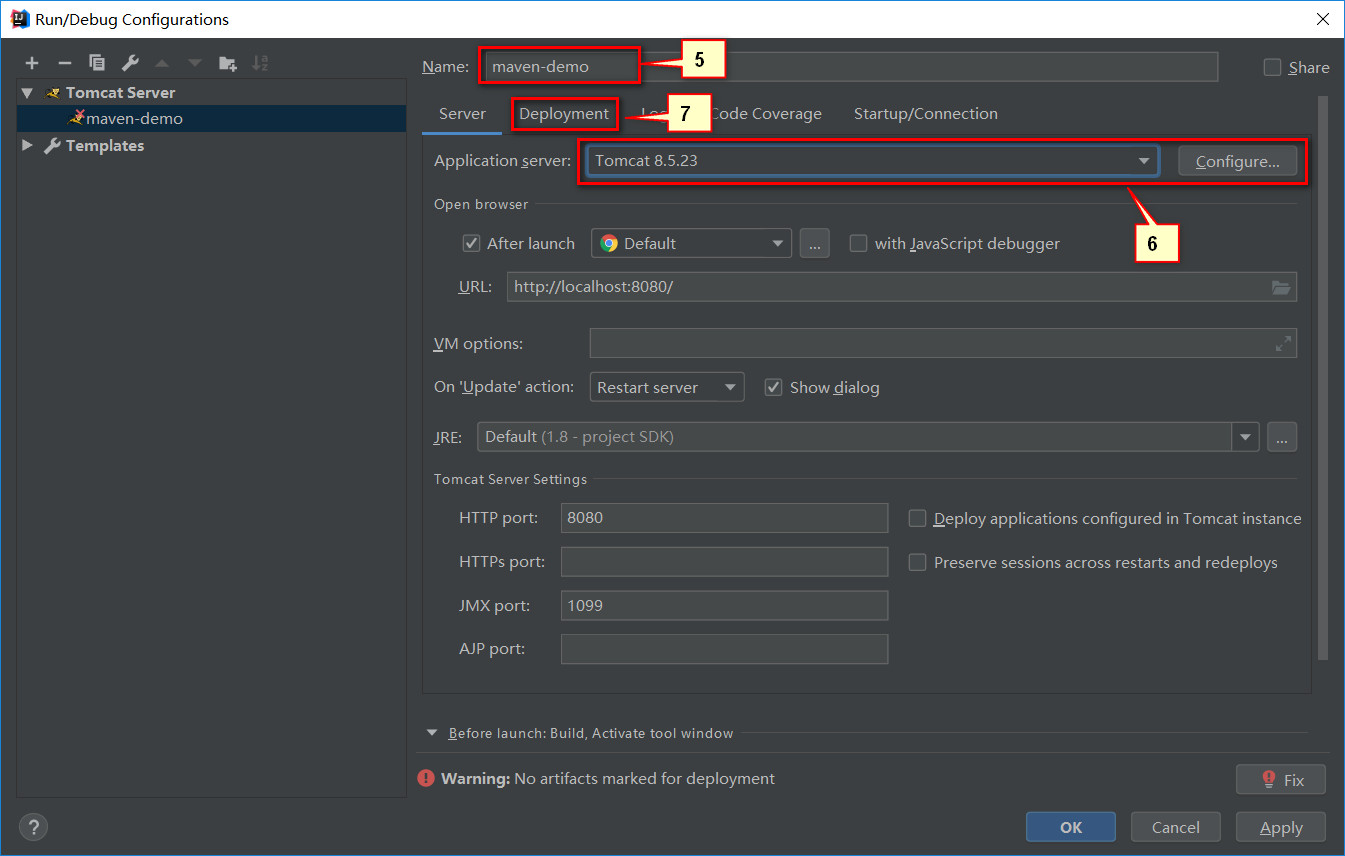Open the On 'Update' action dropdown

tap(667, 387)
